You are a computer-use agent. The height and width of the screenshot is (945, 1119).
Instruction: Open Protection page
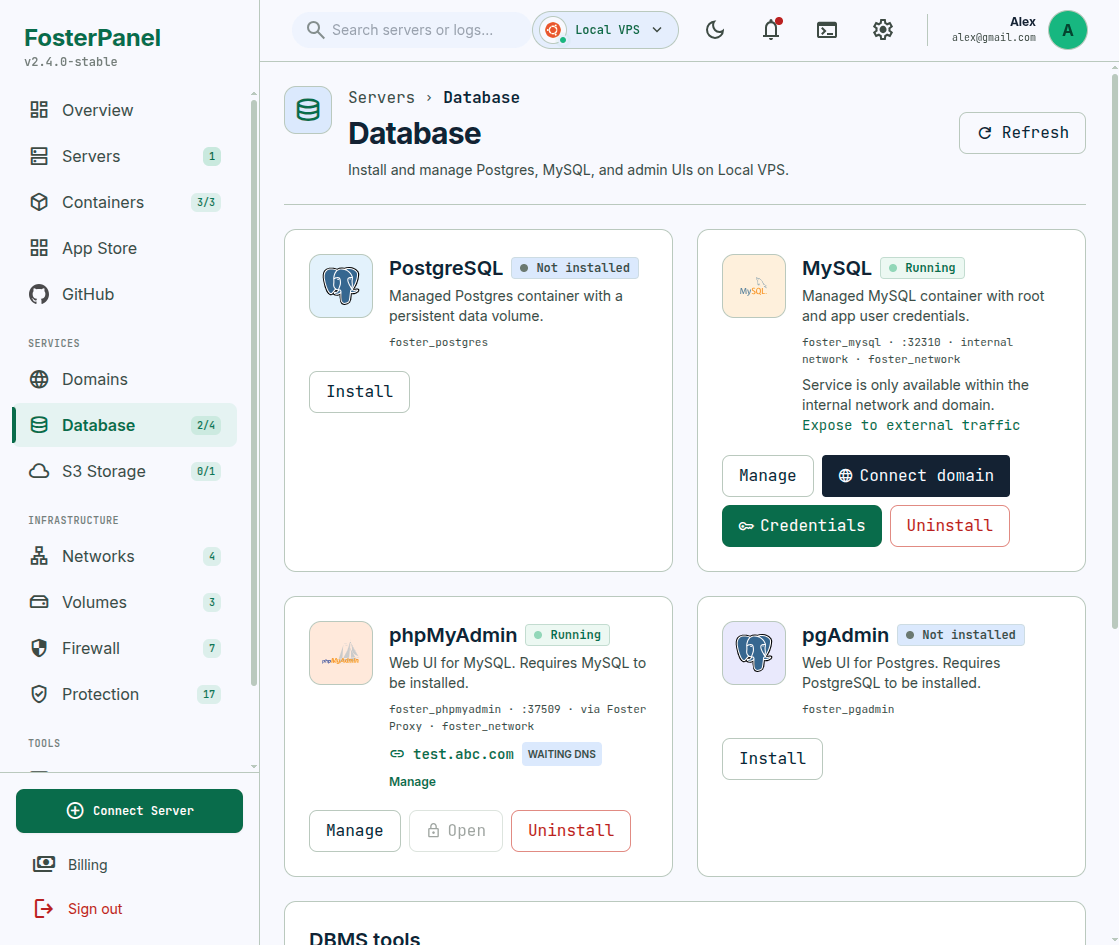point(125,694)
